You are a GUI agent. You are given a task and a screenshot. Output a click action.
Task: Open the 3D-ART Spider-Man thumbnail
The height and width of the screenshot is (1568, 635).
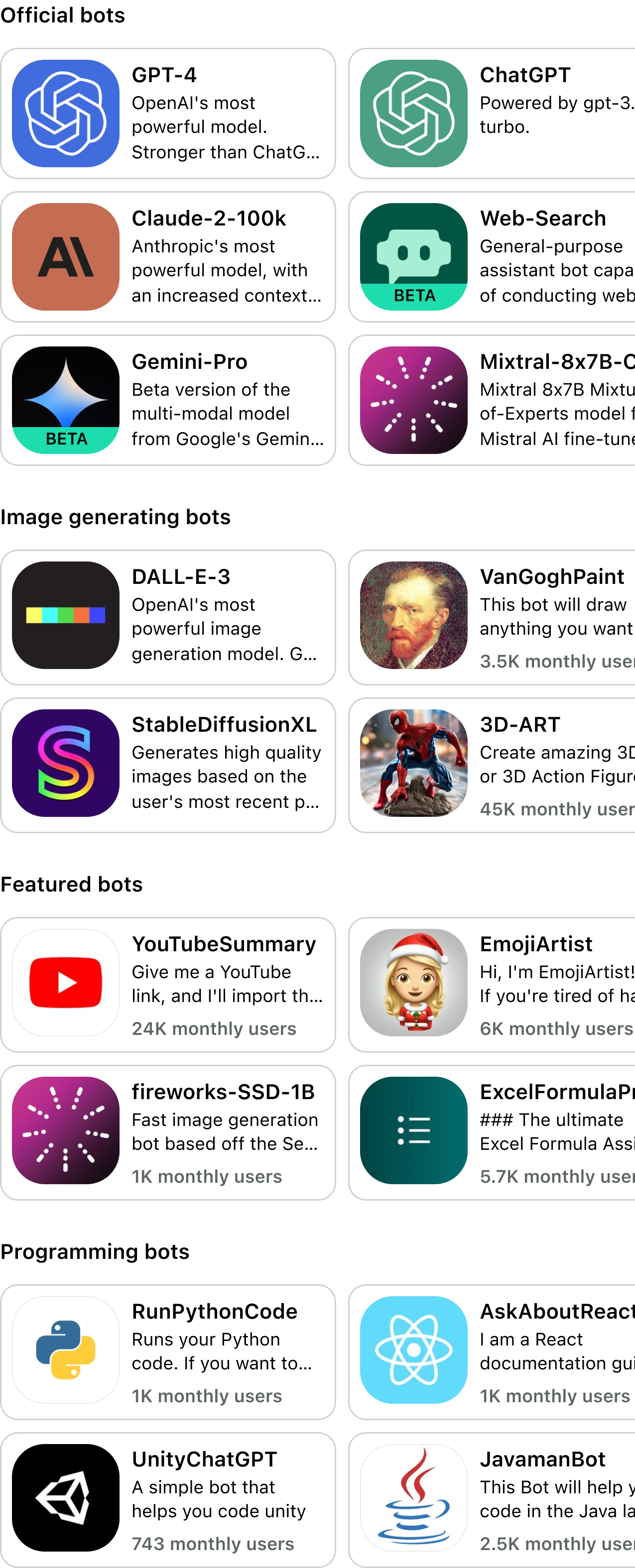click(413, 763)
